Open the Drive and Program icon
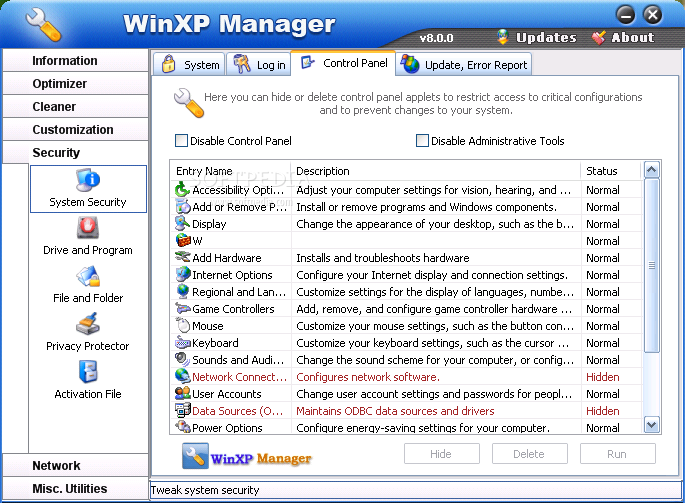 (x=88, y=228)
